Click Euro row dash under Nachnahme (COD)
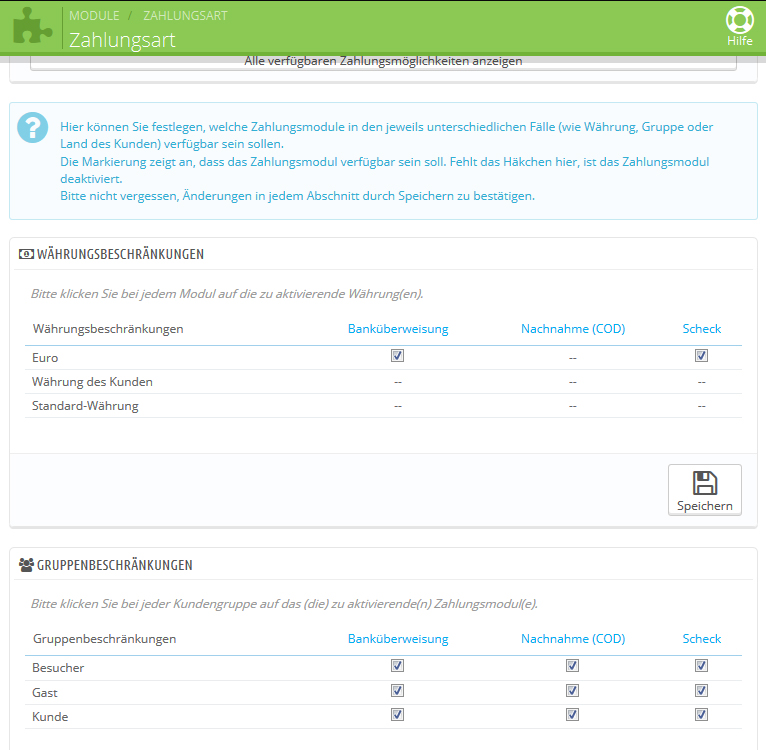The height and width of the screenshot is (750, 766). tap(573, 358)
